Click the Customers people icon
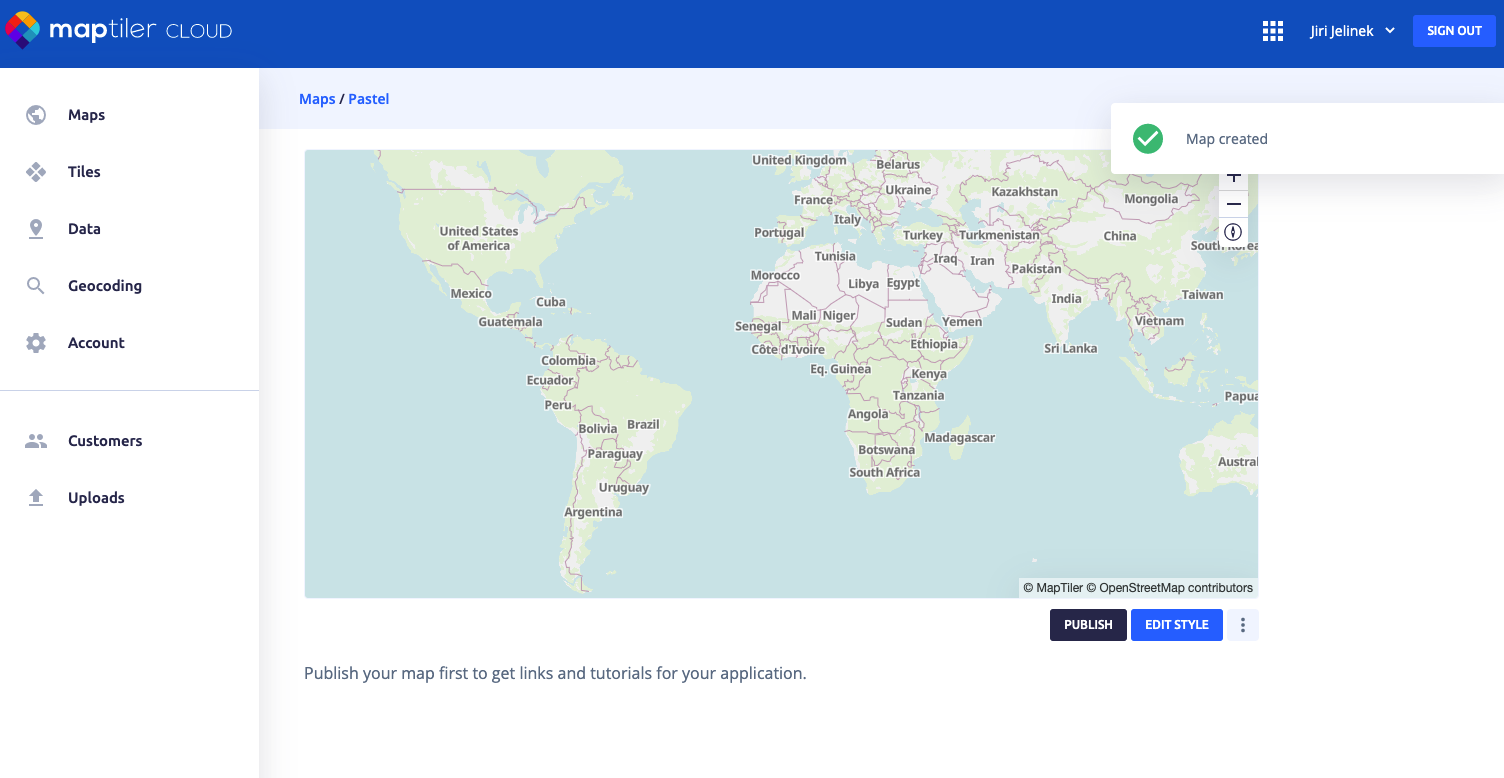 36,441
